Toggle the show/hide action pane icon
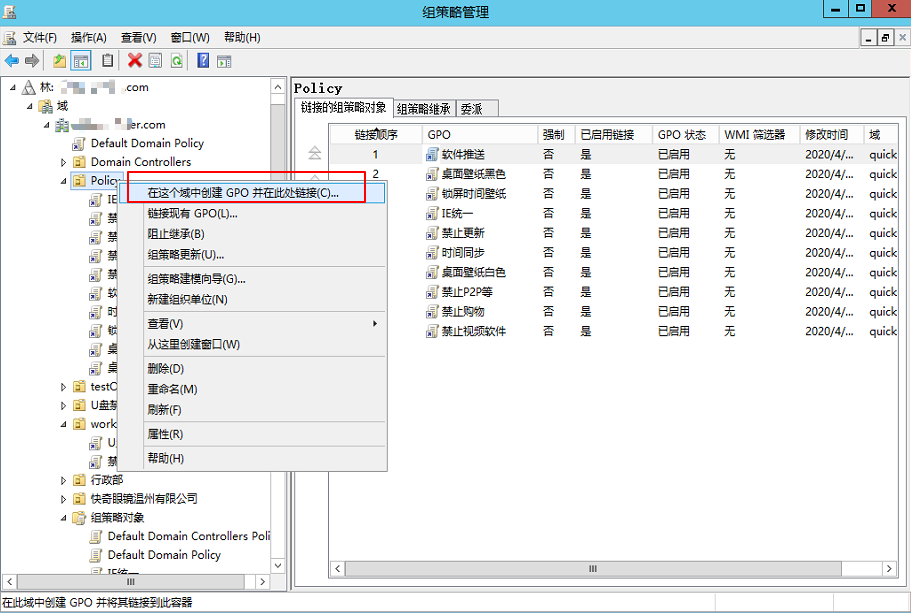 click(224, 61)
